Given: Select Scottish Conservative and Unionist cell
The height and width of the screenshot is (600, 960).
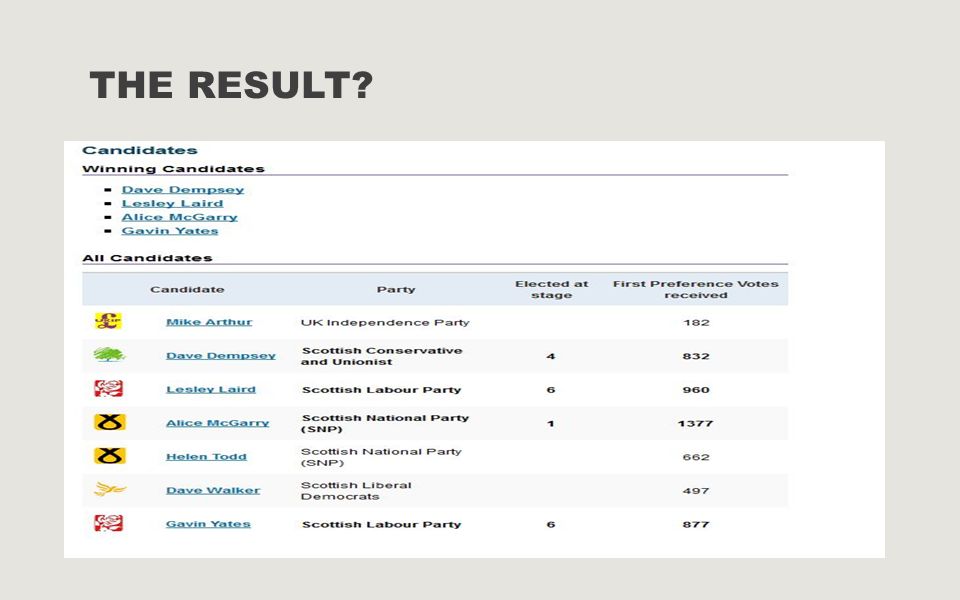Looking at the screenshot, I should [382, 356].
